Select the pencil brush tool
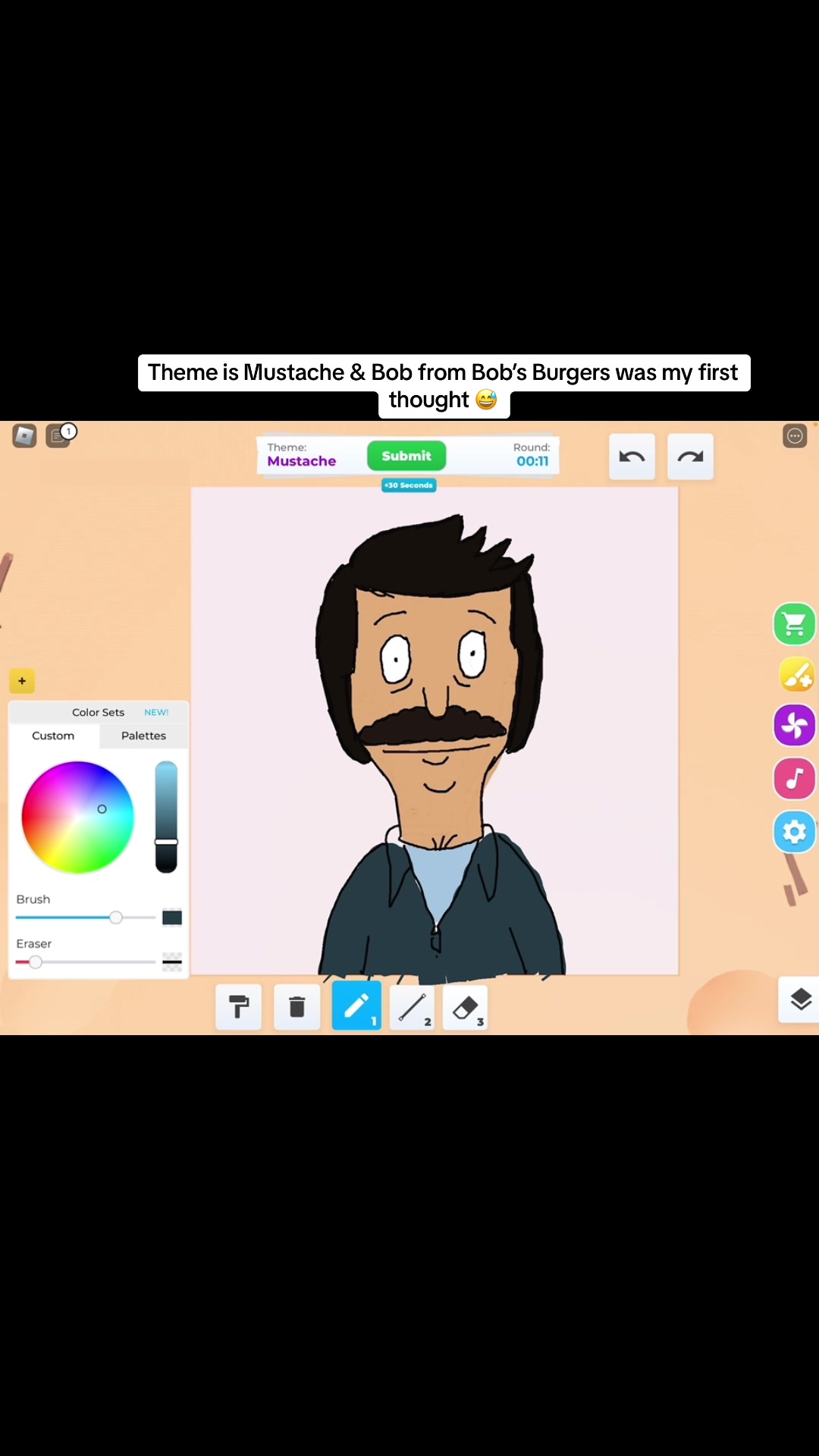Viewport: 819px width, 1456px height. tap(356, 1007)
